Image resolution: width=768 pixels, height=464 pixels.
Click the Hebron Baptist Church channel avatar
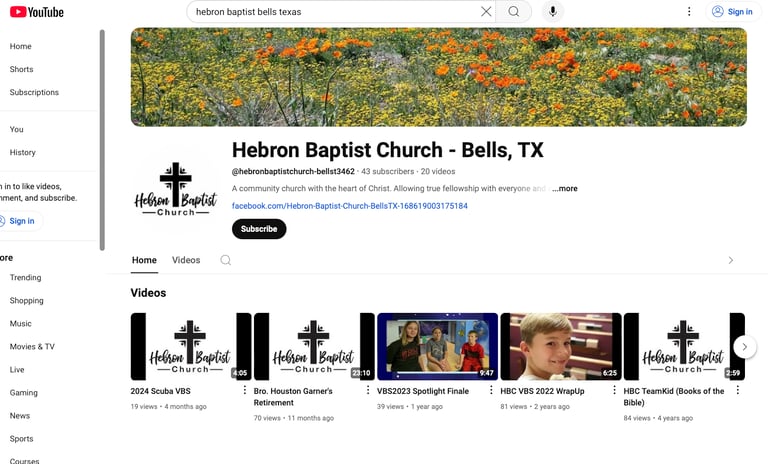(176, 189)
